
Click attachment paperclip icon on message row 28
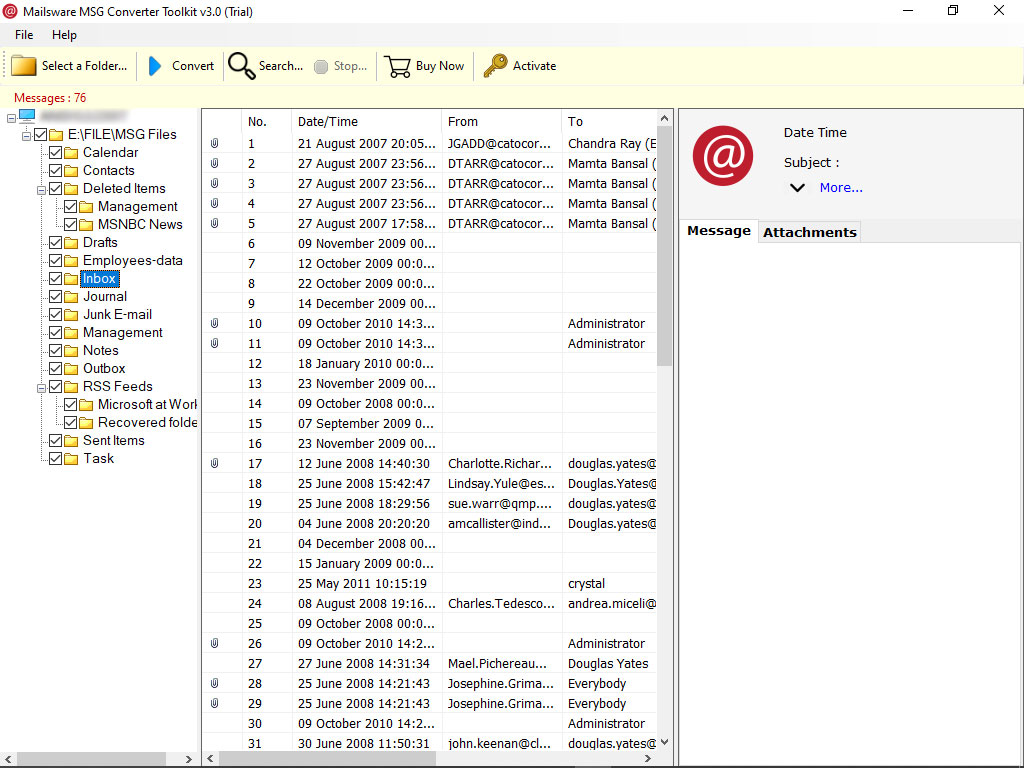[214, 684]
